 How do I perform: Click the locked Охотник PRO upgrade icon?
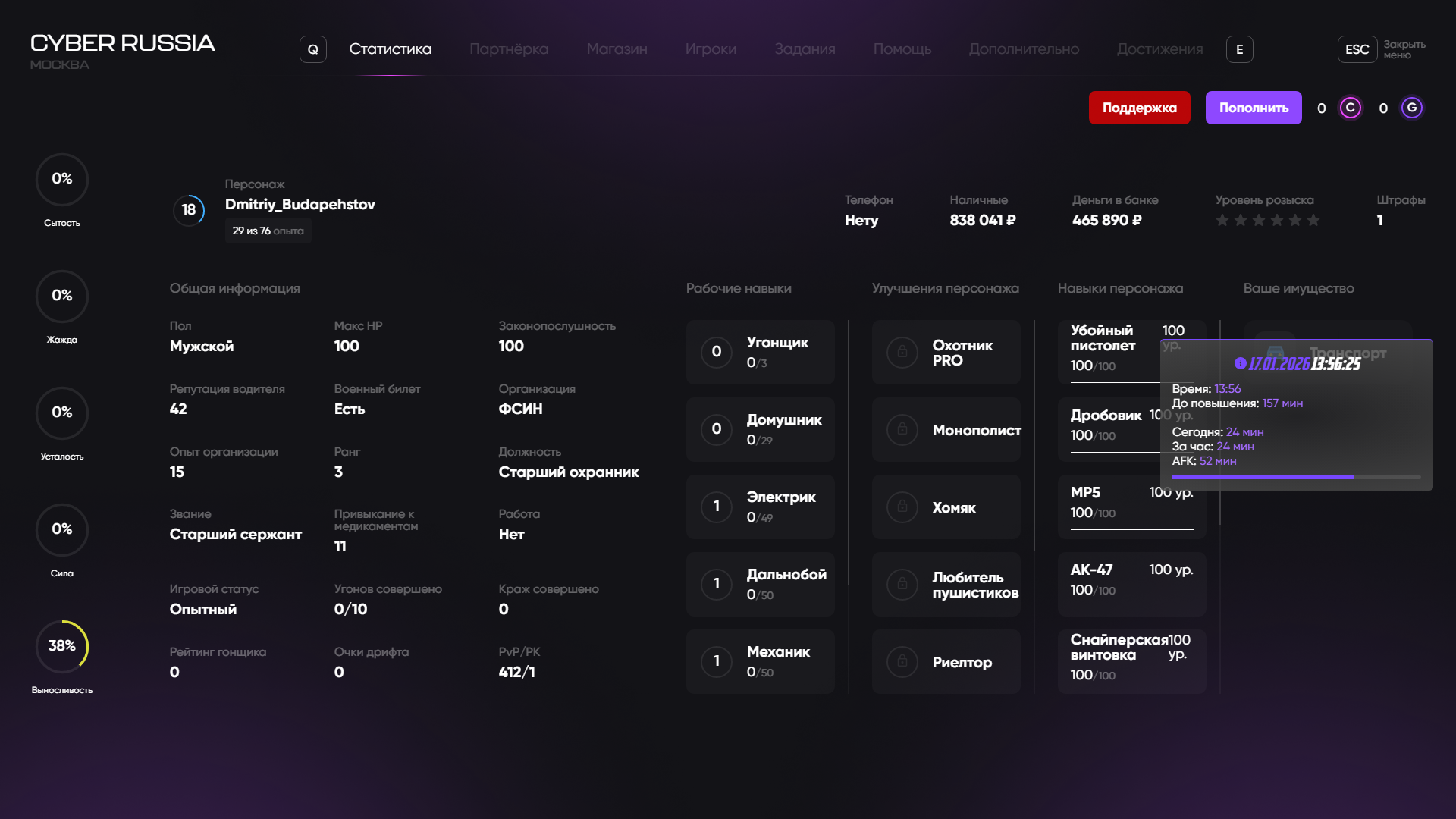point(902,352)
